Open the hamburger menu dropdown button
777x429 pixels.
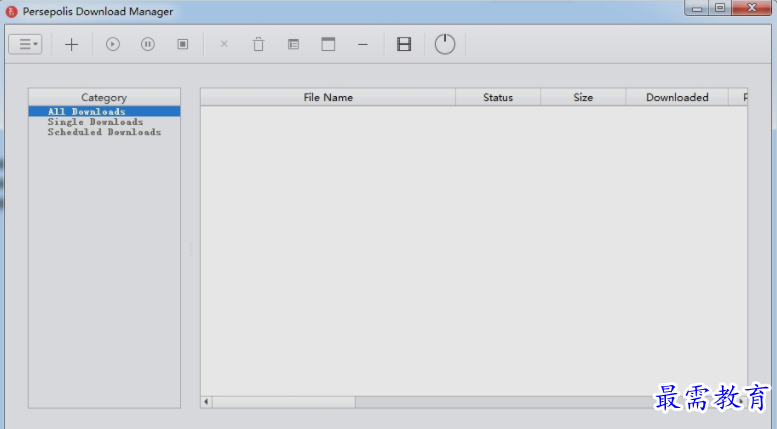point(25,44)
